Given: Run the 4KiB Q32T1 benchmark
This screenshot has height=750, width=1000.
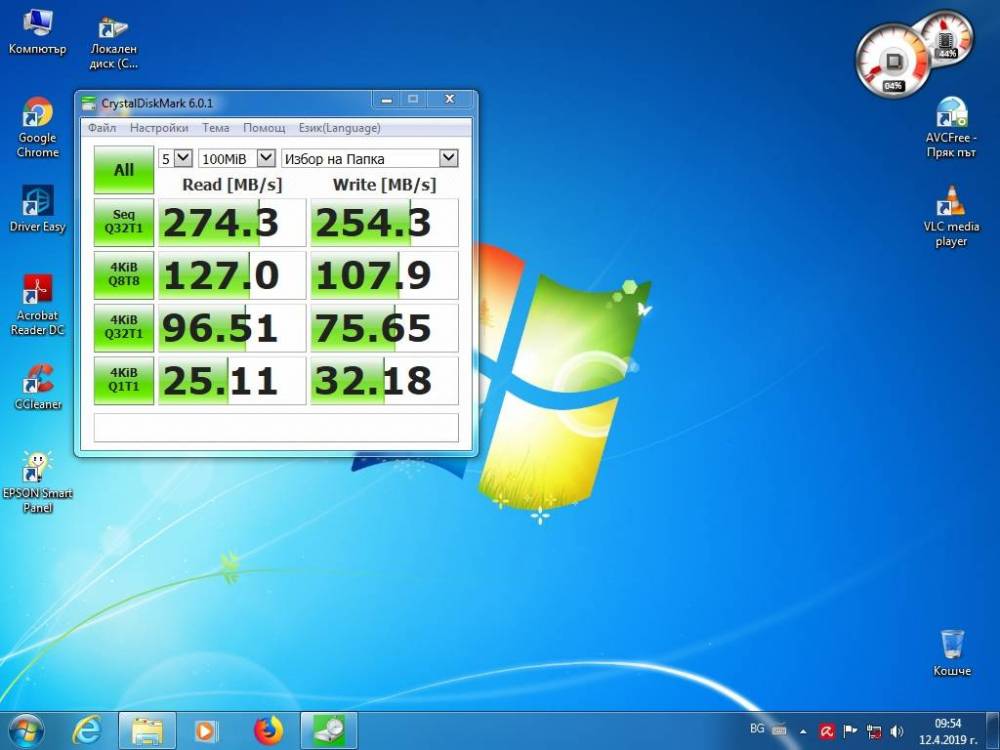Looking at the screenshot, I should pos(124,328).
